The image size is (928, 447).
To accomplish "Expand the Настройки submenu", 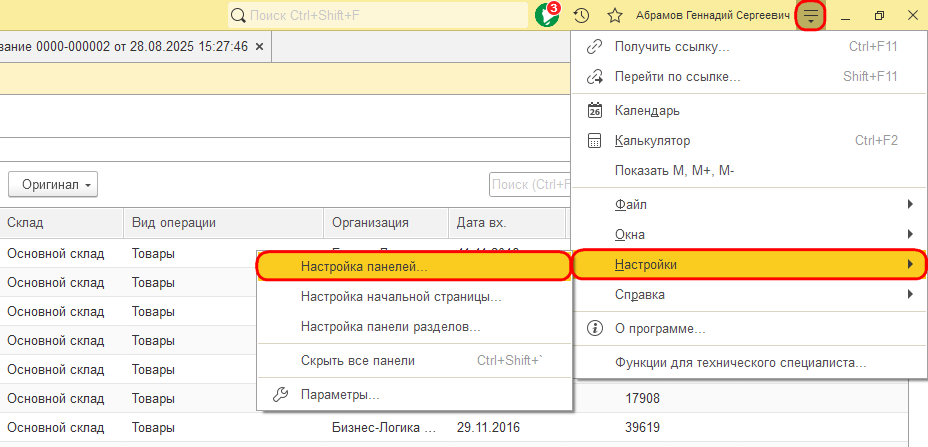I will [749, 265].
